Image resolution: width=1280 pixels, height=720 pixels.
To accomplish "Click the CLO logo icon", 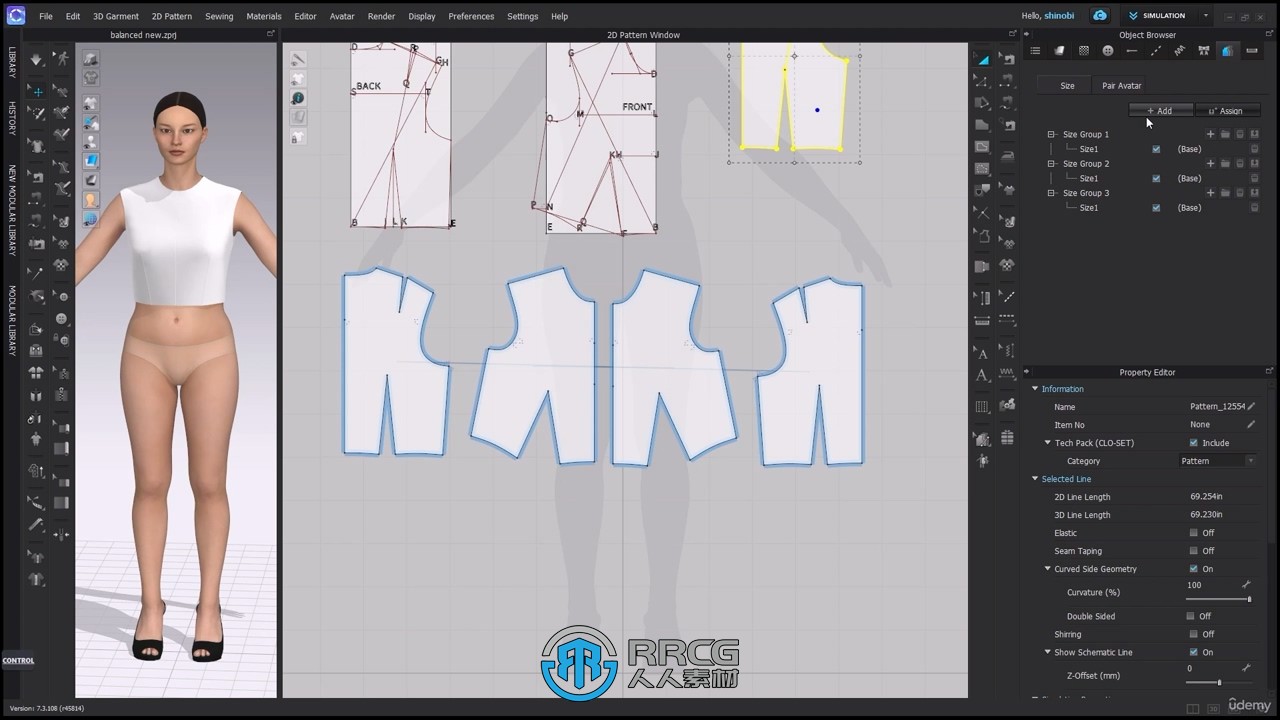I will (x=15, y=15).
